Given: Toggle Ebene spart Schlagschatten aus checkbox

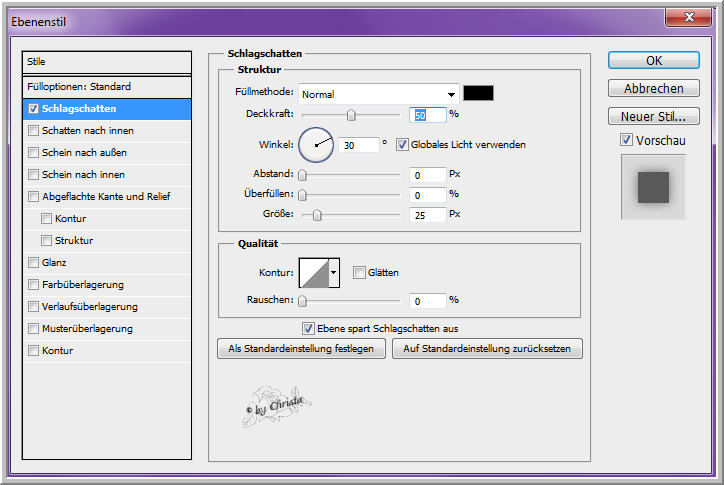Looking at the screenshot, I should coord(308,328).
